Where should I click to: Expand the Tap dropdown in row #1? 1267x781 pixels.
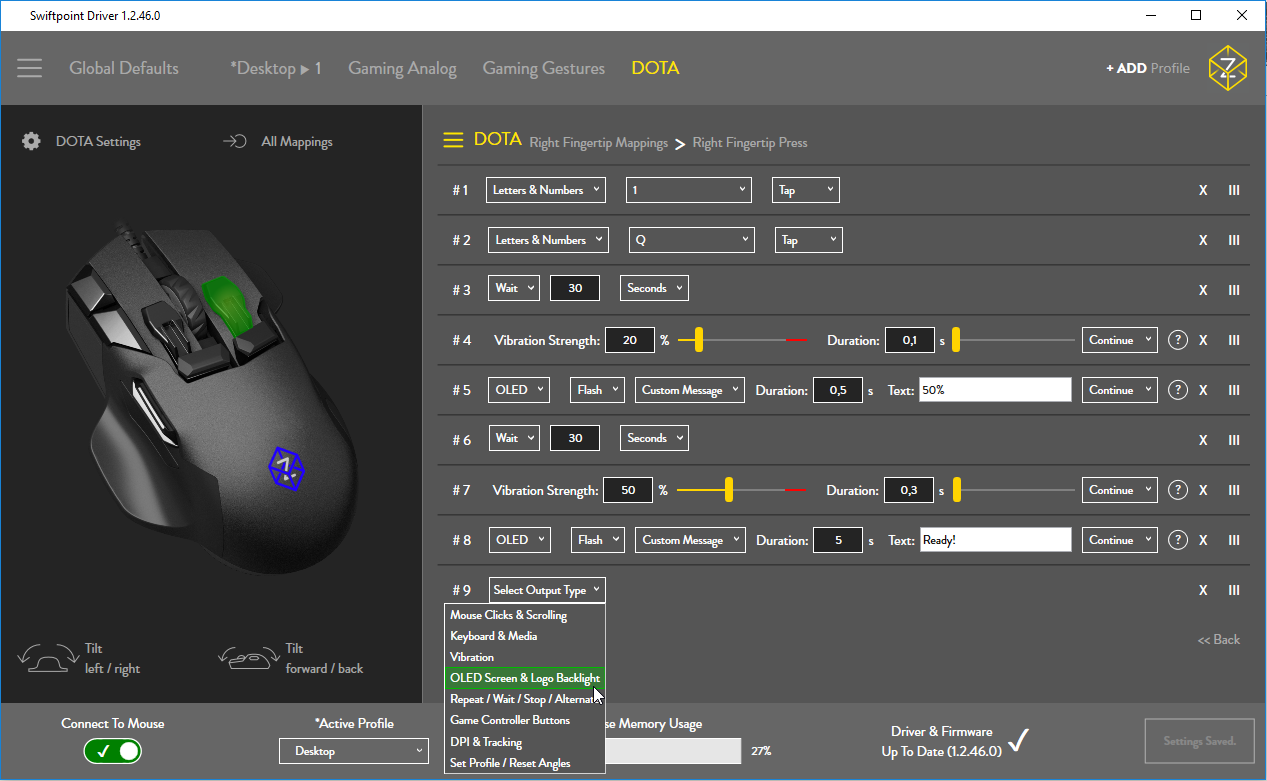click(805, 190)
